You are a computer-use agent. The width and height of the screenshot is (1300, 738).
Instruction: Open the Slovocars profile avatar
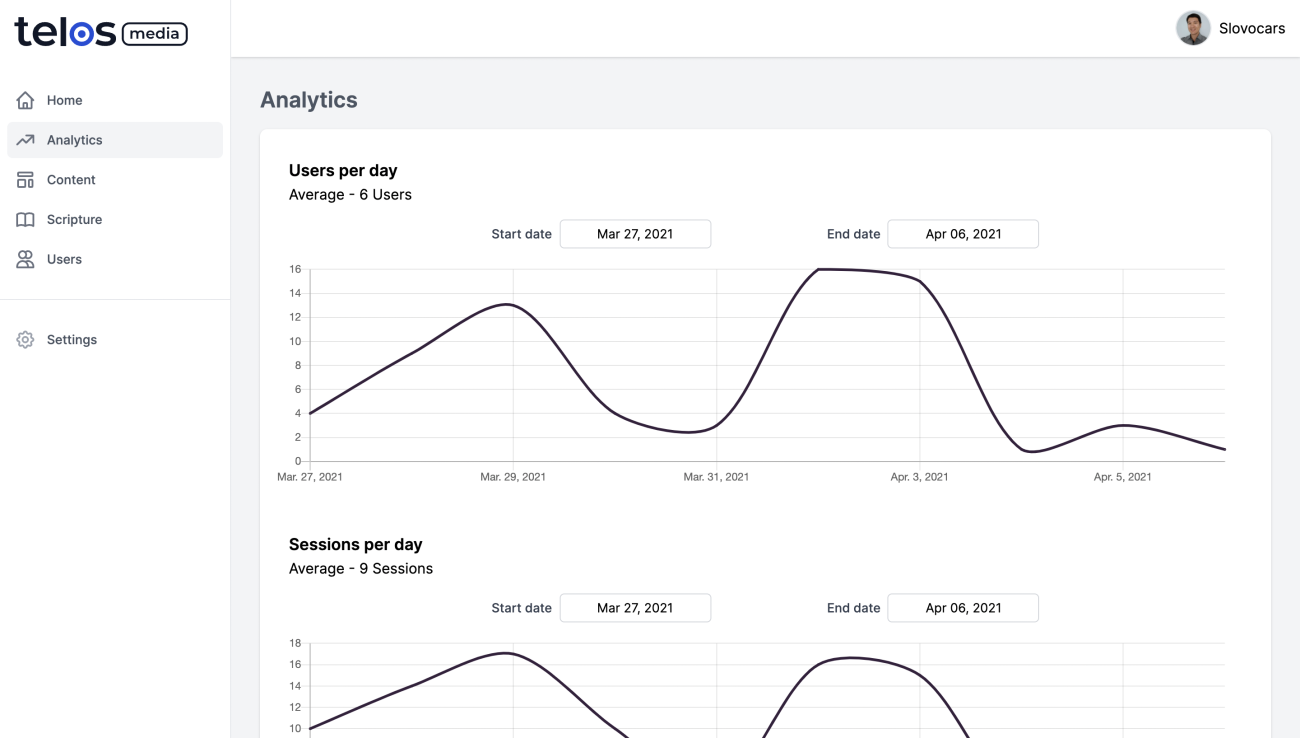(x=1193, y=28)
